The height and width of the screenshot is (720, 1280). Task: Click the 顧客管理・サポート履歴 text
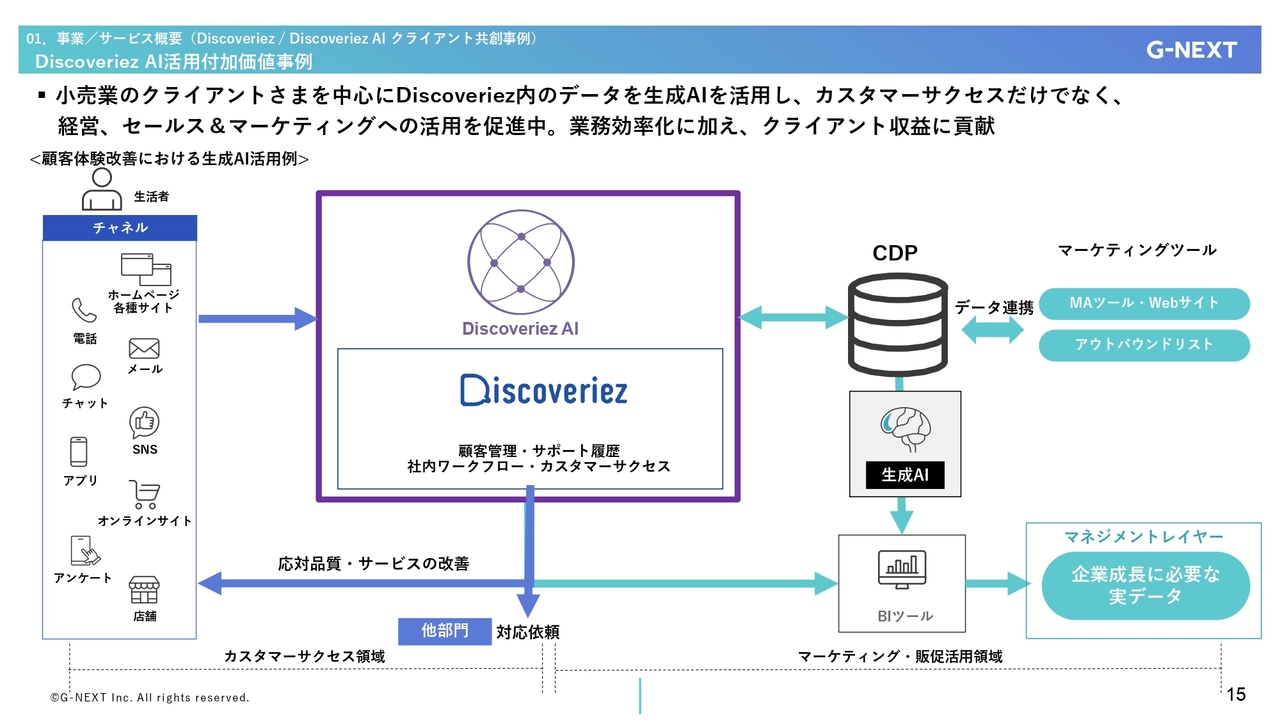pos(539,452)
